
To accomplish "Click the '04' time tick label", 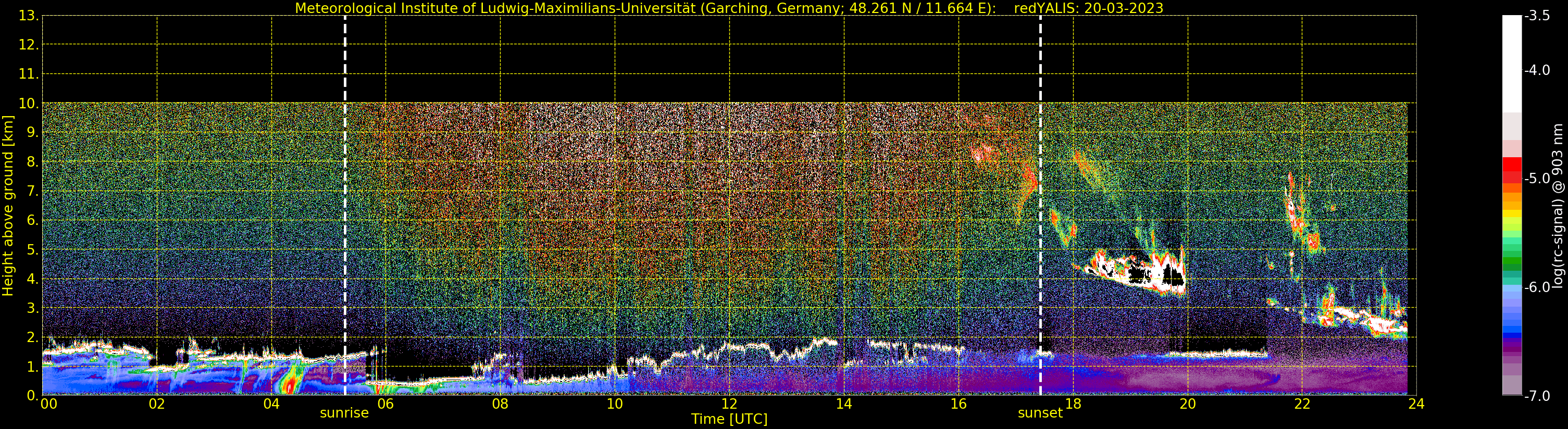I will 271,403.
